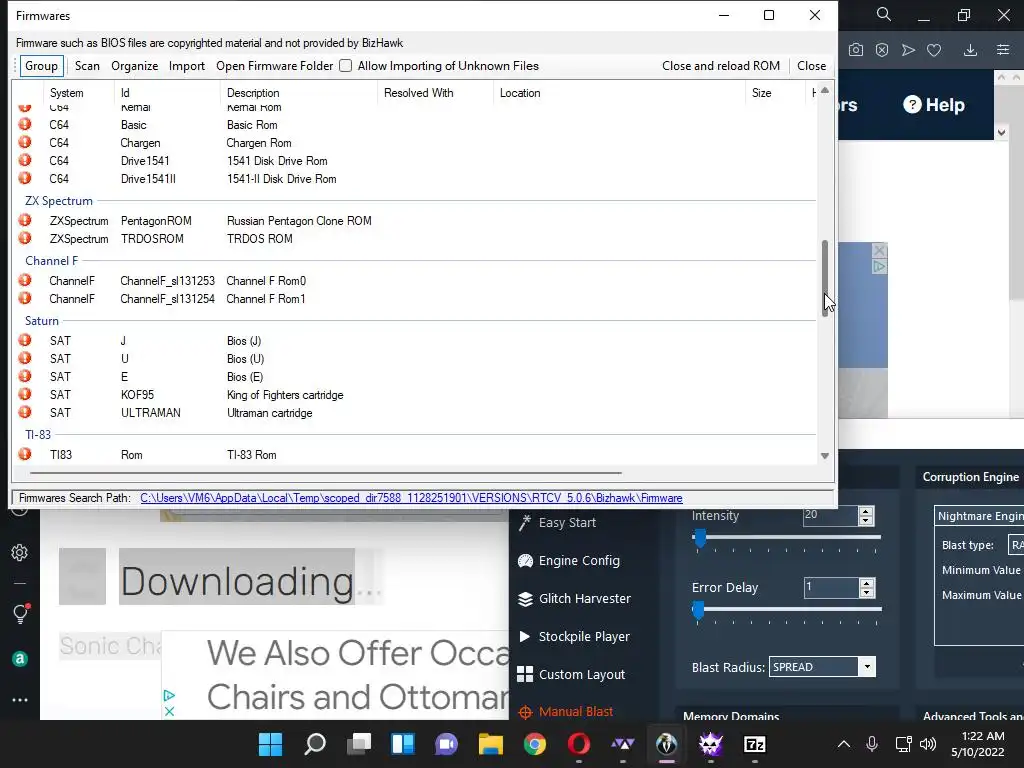Open Glitch Harvester in RTC menu
The height and width of the screenshot is (768, 1024).
pos(575,598)
